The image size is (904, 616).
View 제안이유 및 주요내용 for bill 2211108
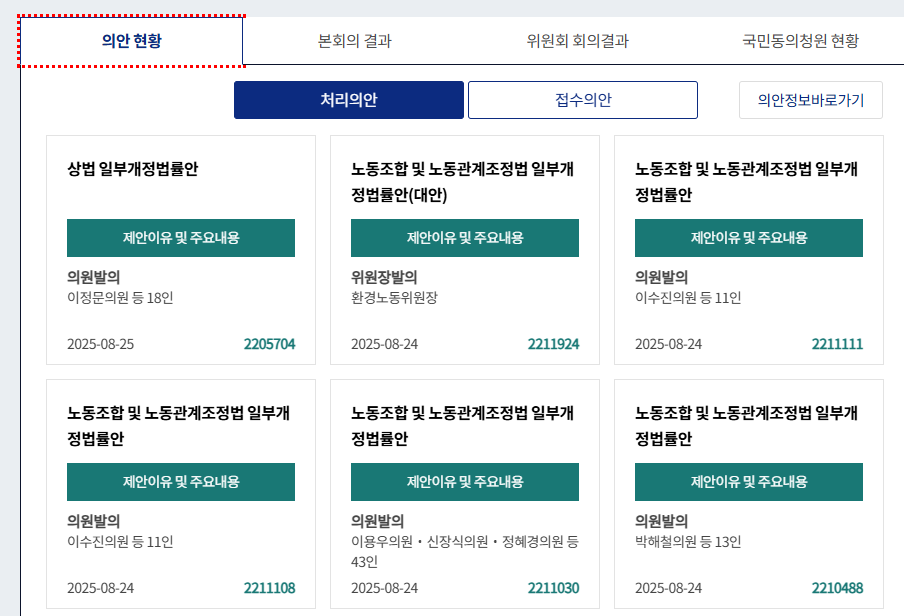(x=181, y=482)
